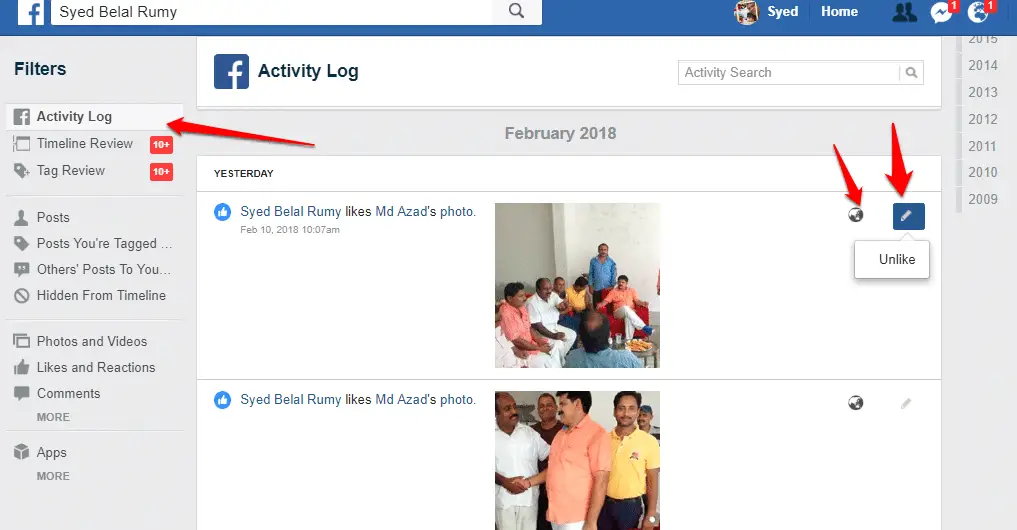Click the Activity Search magnifier icon
This screenshot has height=530, width=1017.
coord(911,73)
